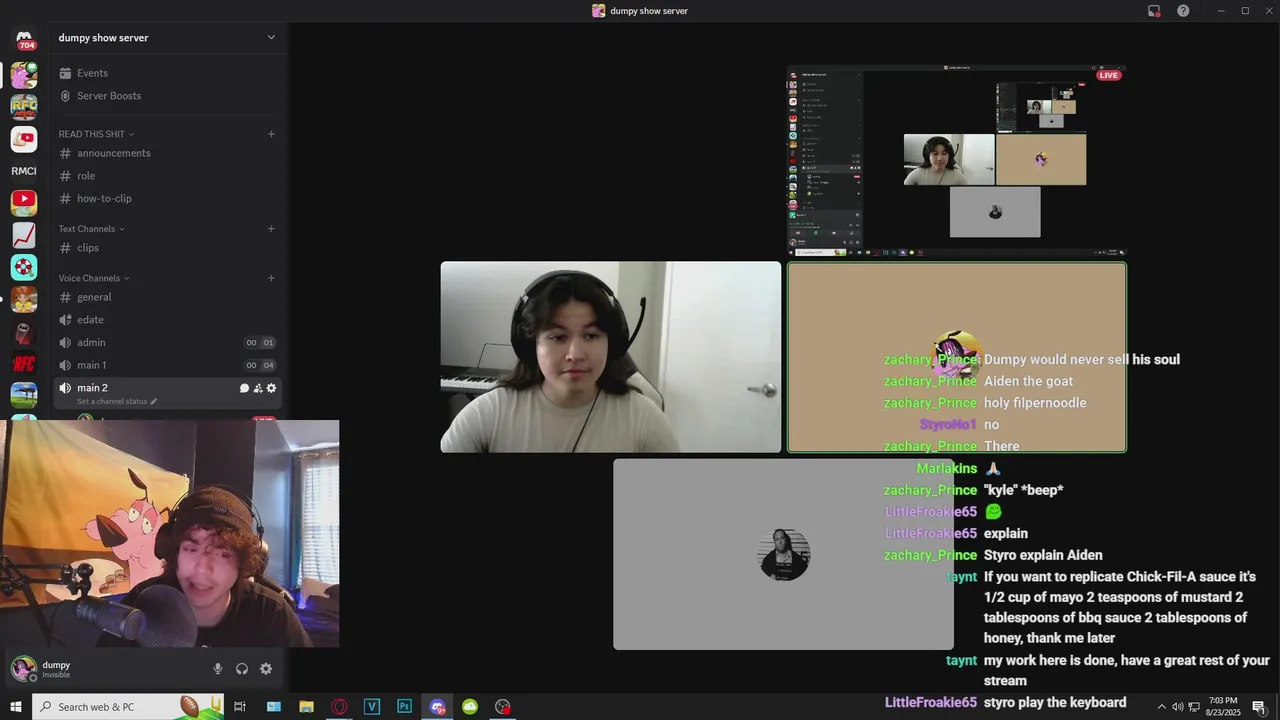Edit main 2 channel settings gear
The height and width of the screenshot is (720, 1280).
pos(271,388)
